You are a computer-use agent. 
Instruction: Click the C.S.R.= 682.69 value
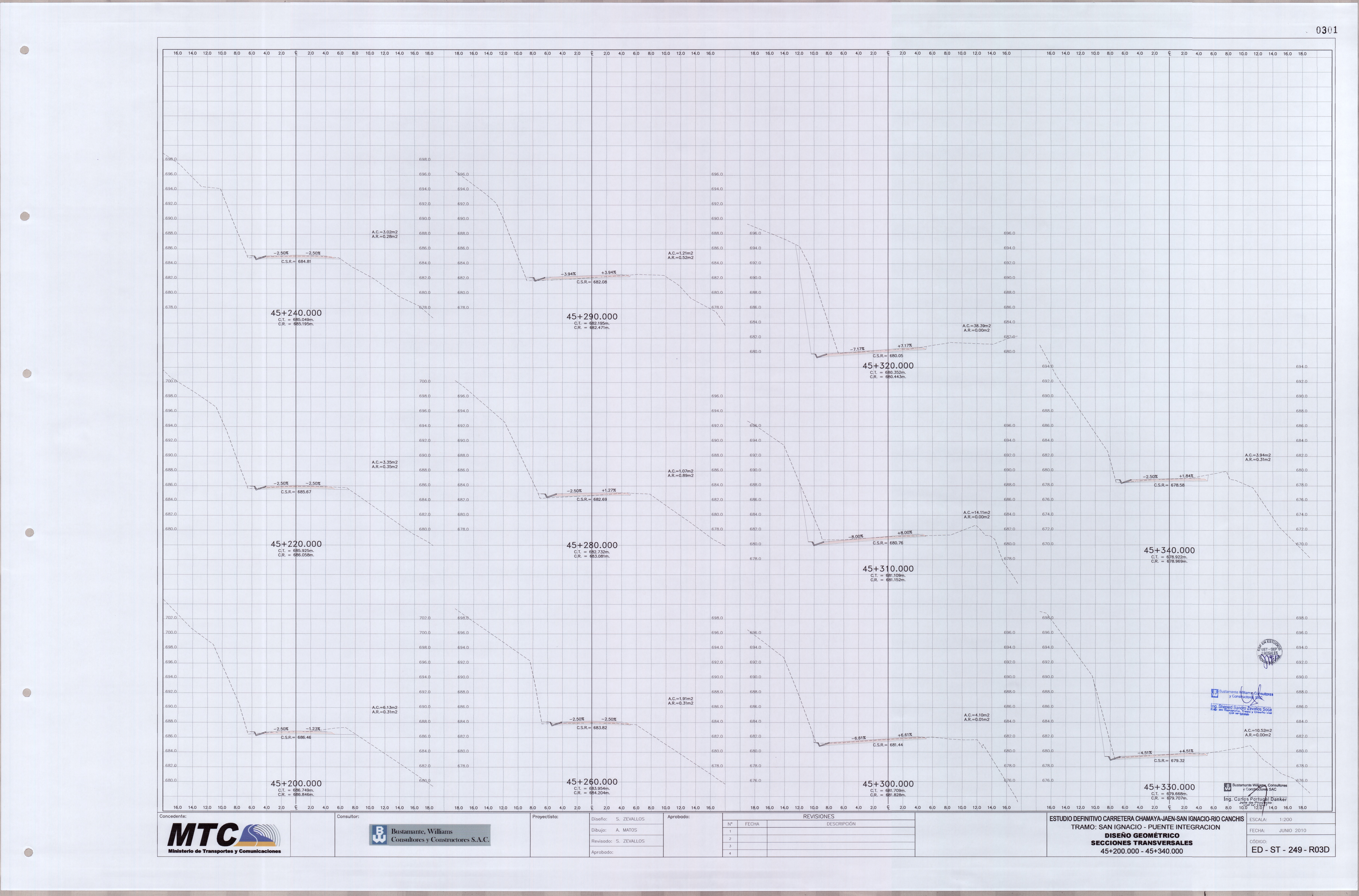(592, 499)
